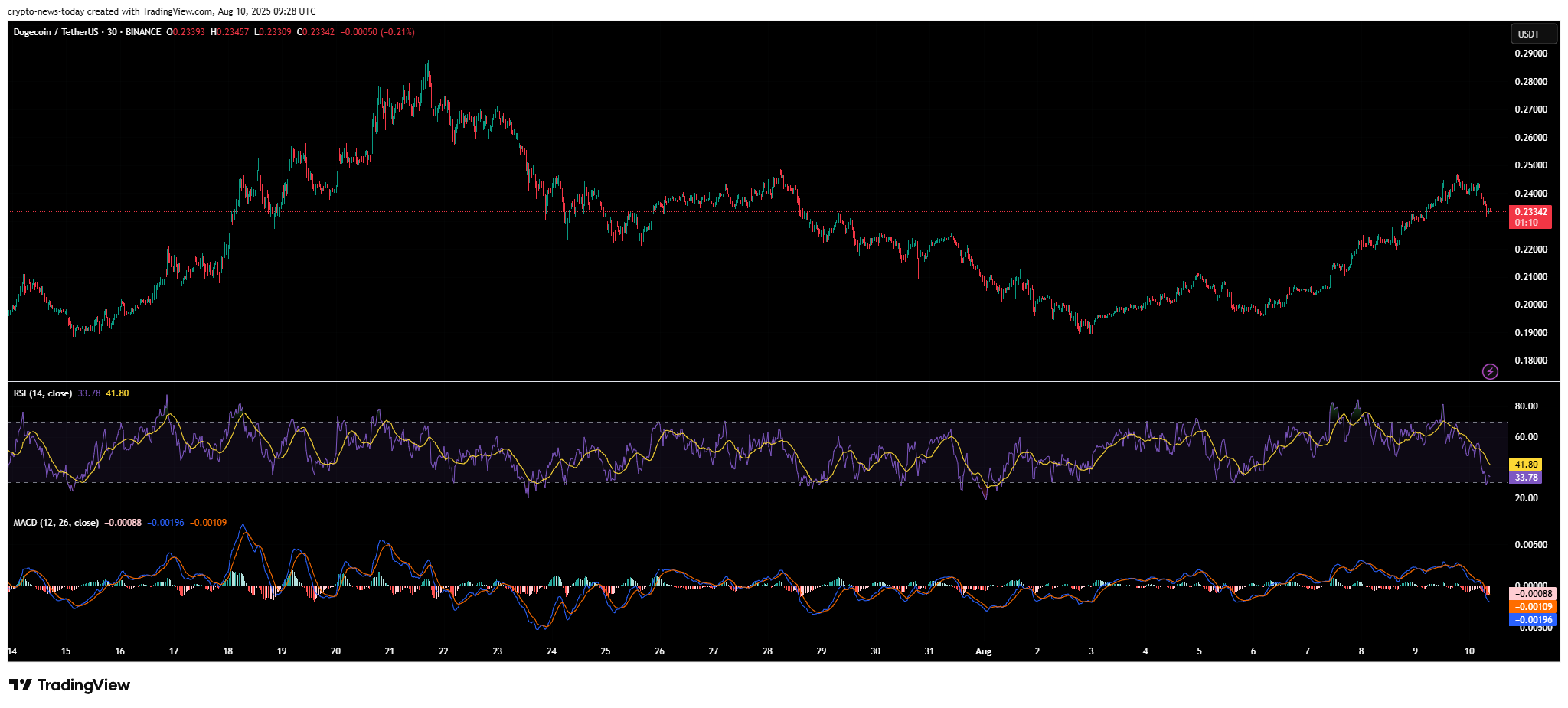Click the blue -0.00196 MACD axis label
Image resolution: width=1568 pixels, height=708 pixels.
pos(1534,620)
